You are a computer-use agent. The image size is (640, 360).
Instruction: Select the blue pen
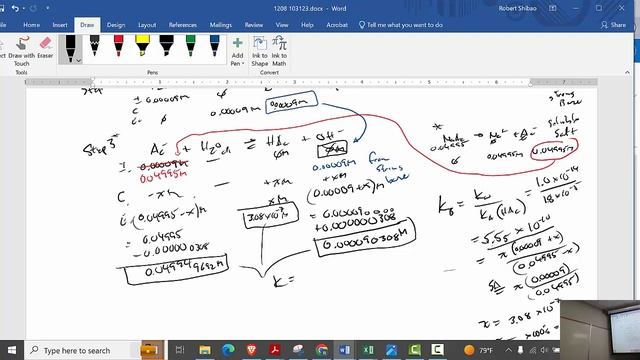(215, 46)
